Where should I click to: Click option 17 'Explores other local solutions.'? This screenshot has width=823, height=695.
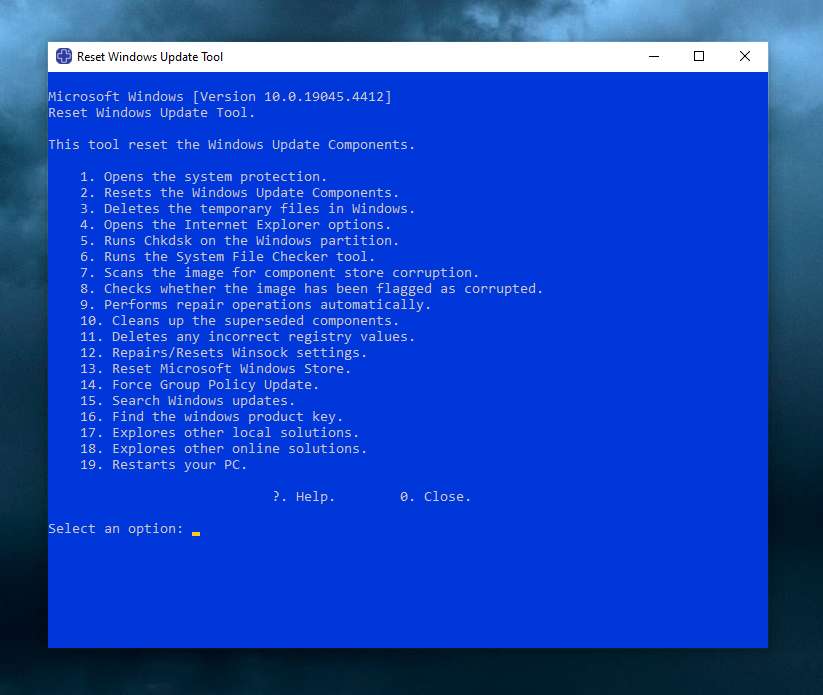(219, 433)
